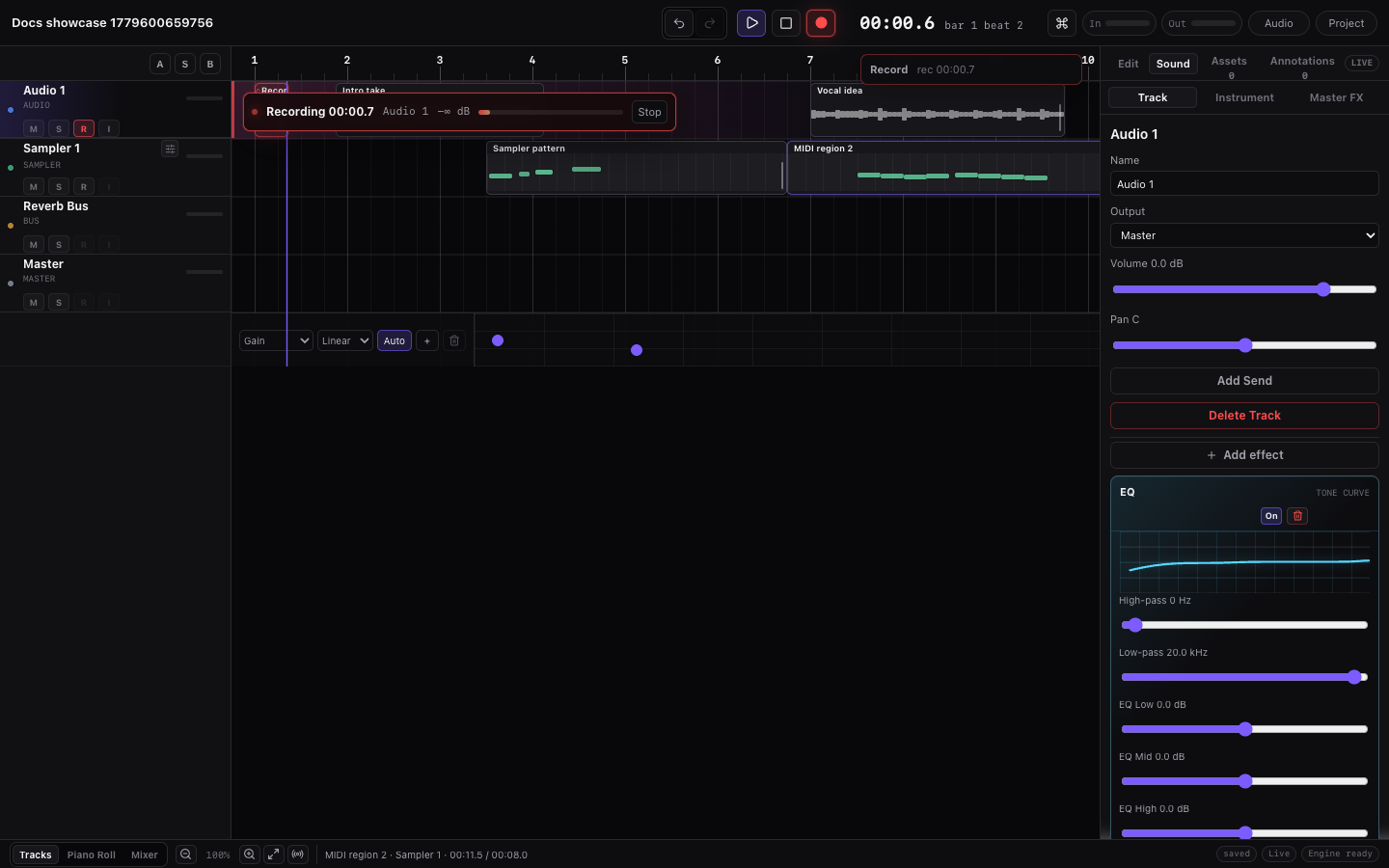The width and height of the screenshot is (1389, 868).
Task: Click the B button in track header
Action: [210, 64]
